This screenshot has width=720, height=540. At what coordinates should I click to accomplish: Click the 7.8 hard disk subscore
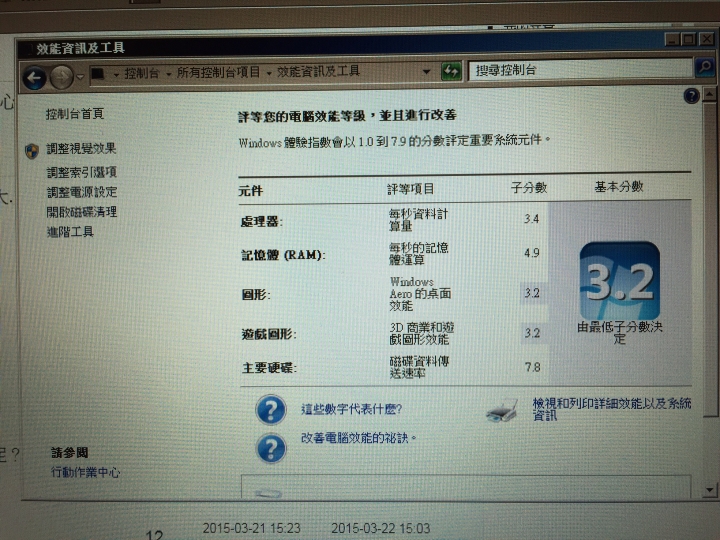coord(533,367)
